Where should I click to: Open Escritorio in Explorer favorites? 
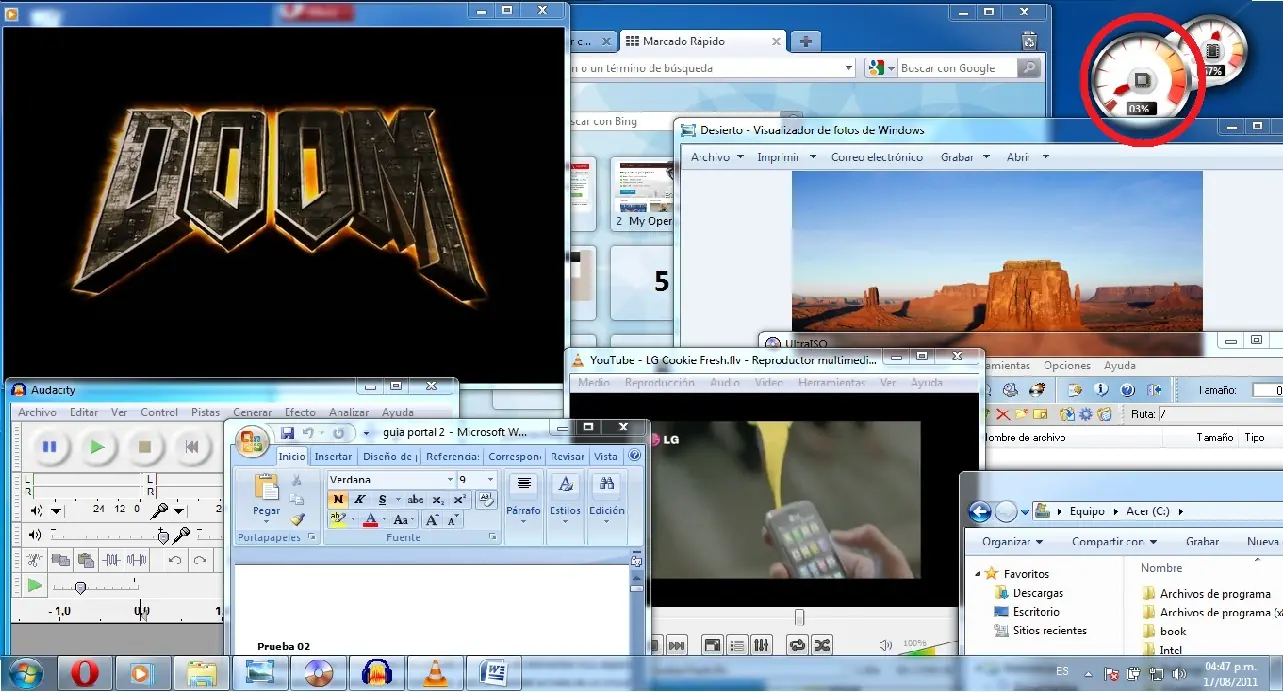(1026, 611)
